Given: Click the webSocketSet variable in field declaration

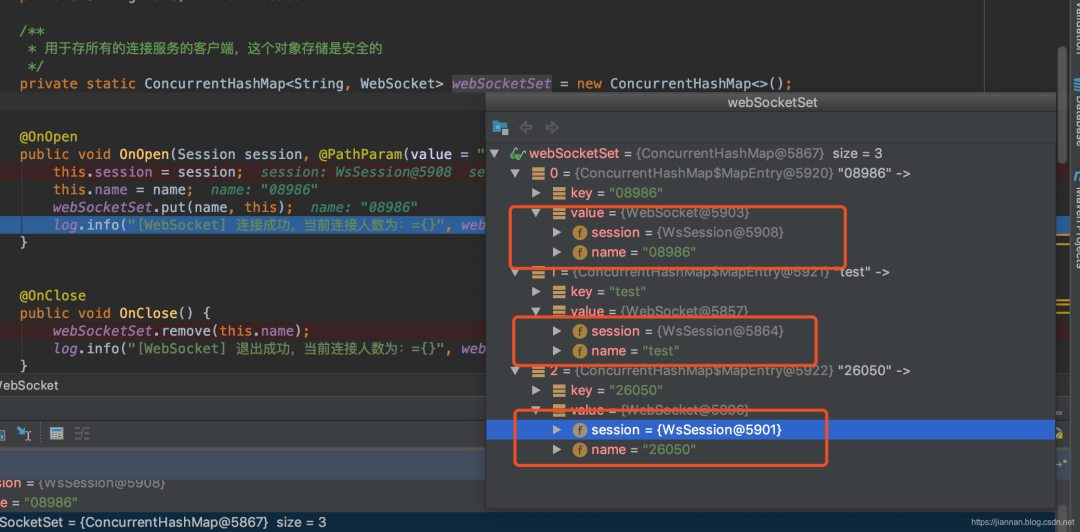Looking at the screenshot, I should [501, 84].
